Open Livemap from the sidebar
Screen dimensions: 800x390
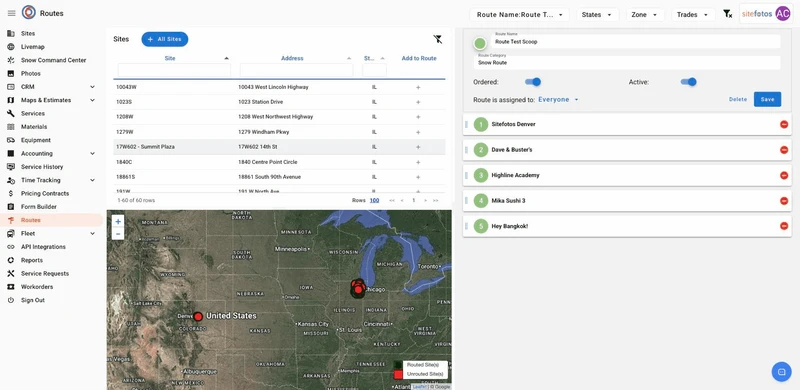click(x=33, y=47)
